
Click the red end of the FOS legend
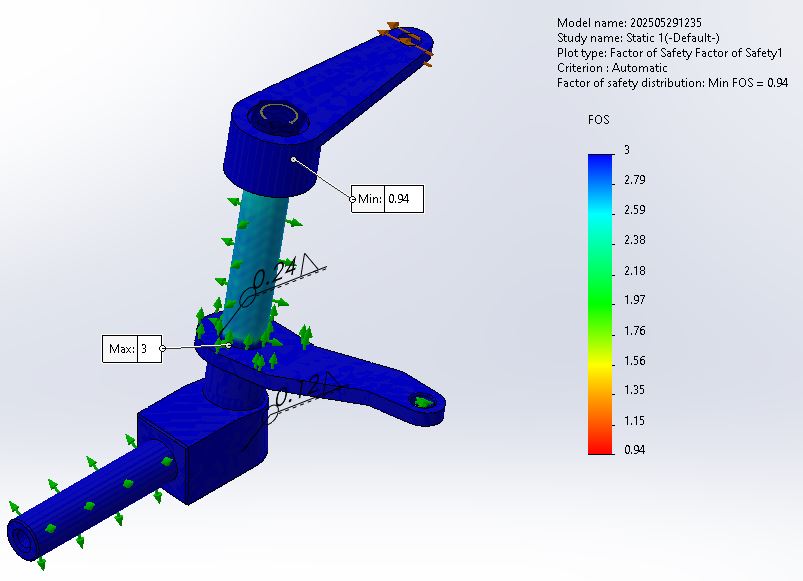(x=600, y=447)
